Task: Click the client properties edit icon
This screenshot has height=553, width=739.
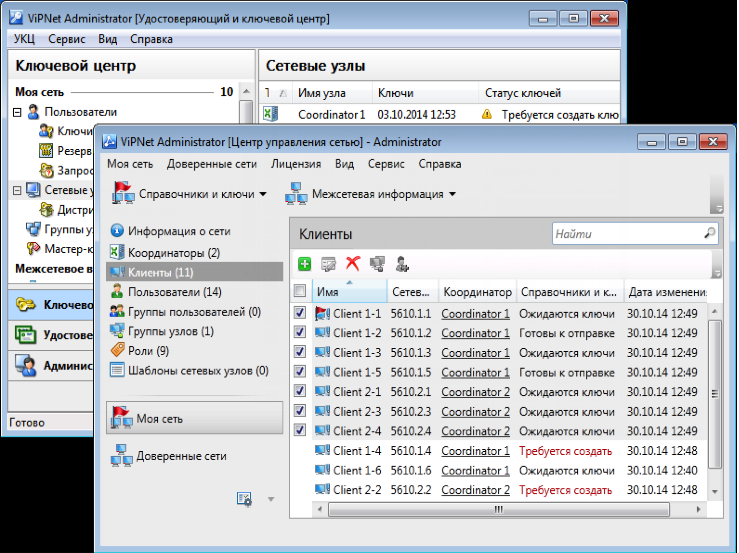Action: pos(328,264)
